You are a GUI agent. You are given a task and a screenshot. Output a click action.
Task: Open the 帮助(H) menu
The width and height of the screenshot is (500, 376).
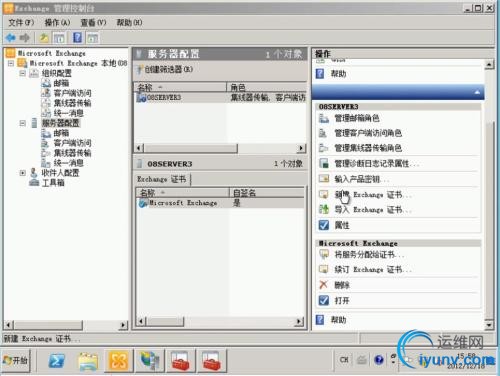[129, 23]
